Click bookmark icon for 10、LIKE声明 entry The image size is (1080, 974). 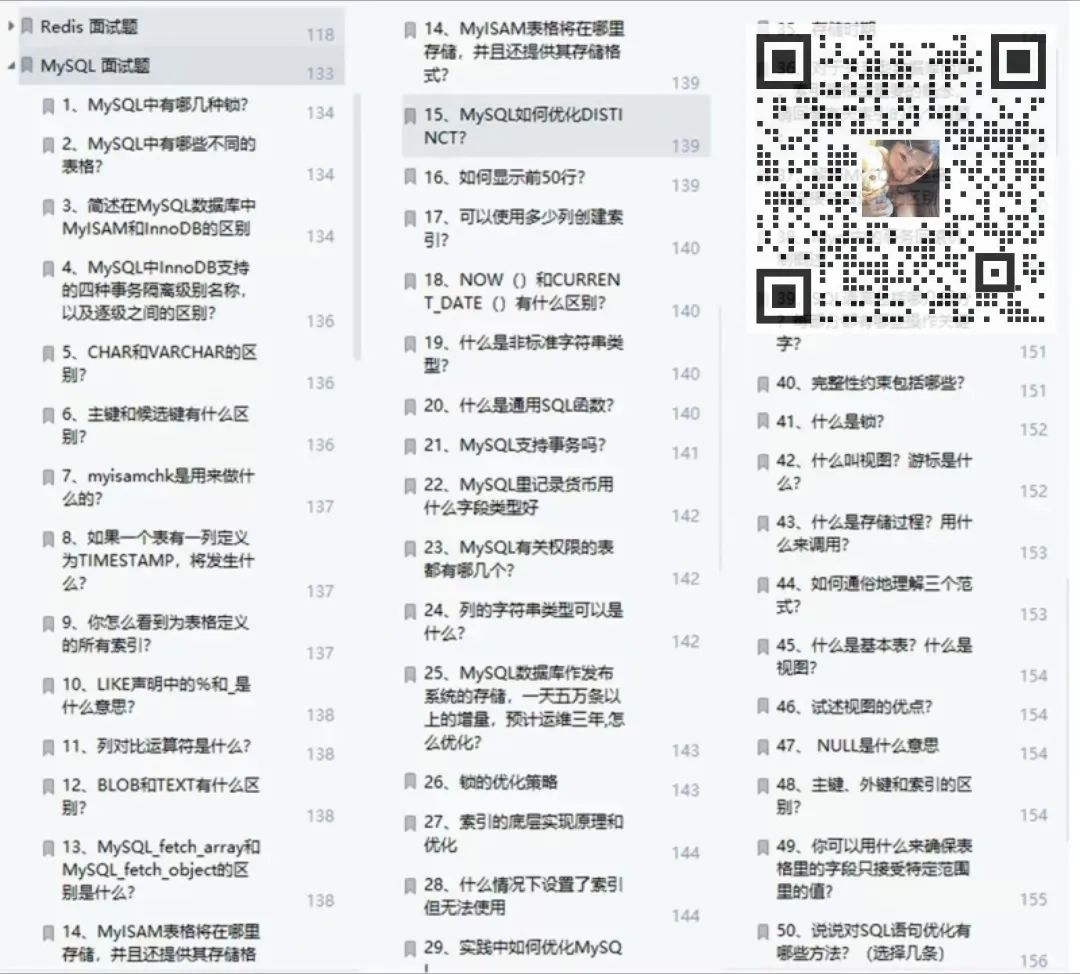(x=48, y=685)
